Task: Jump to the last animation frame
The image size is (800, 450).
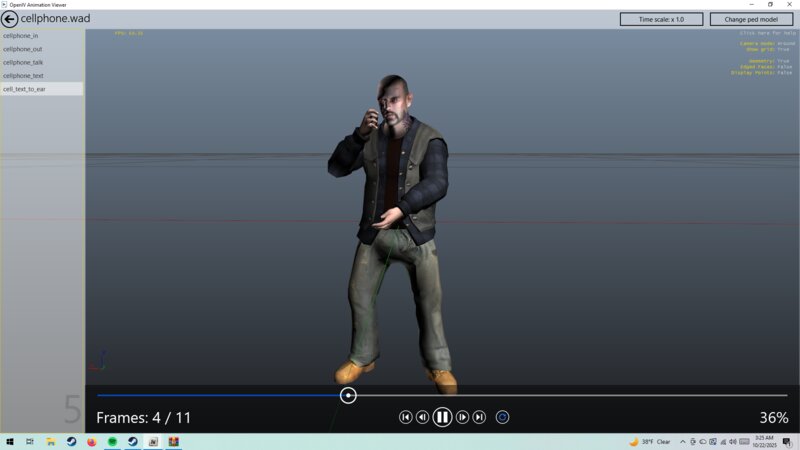Action: click(x=479, y=417)
